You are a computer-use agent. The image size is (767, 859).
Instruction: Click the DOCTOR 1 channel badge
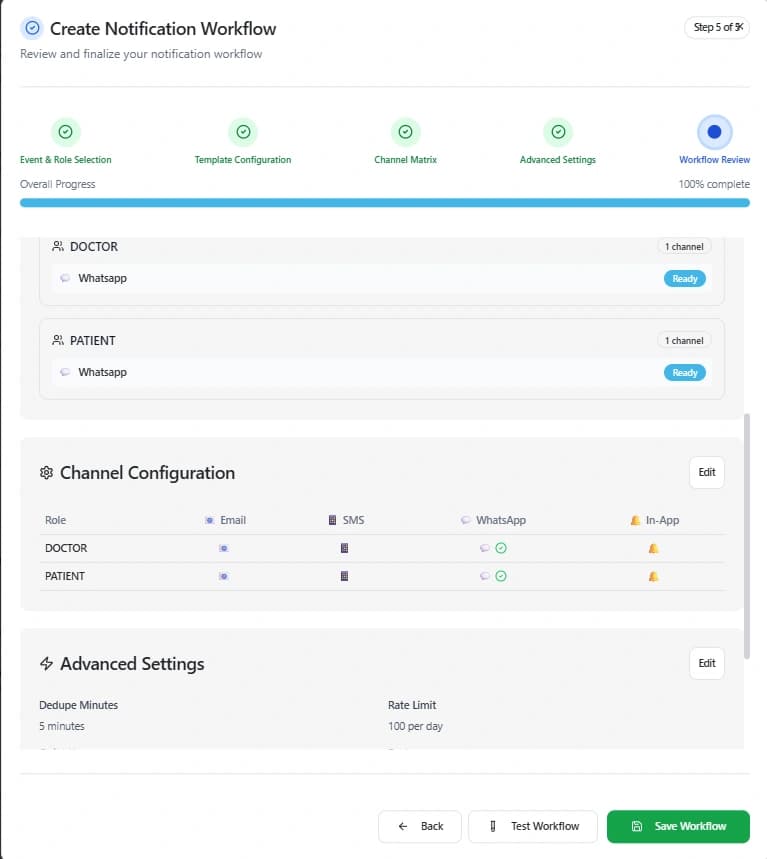tap(684, 247)
